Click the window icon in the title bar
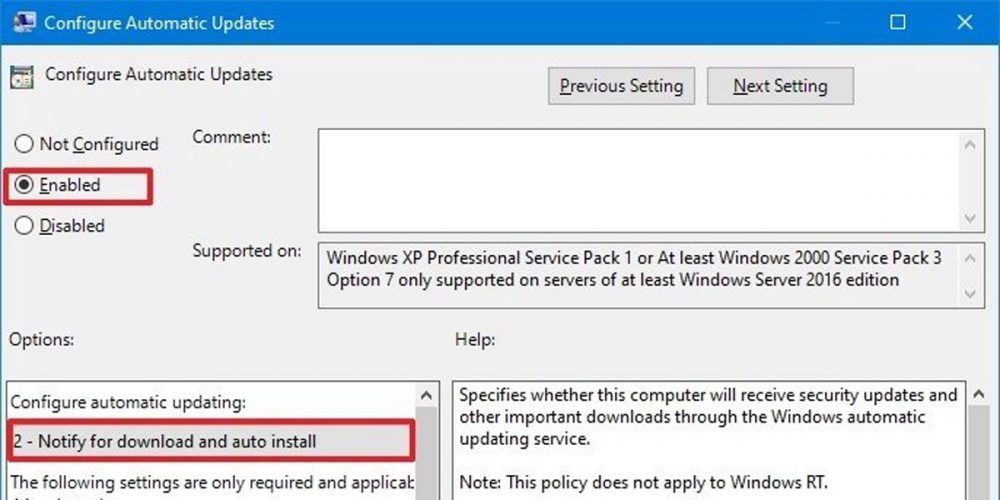Image resolution: width=1000 pixels, height=500 pixels. pos(18,22)
